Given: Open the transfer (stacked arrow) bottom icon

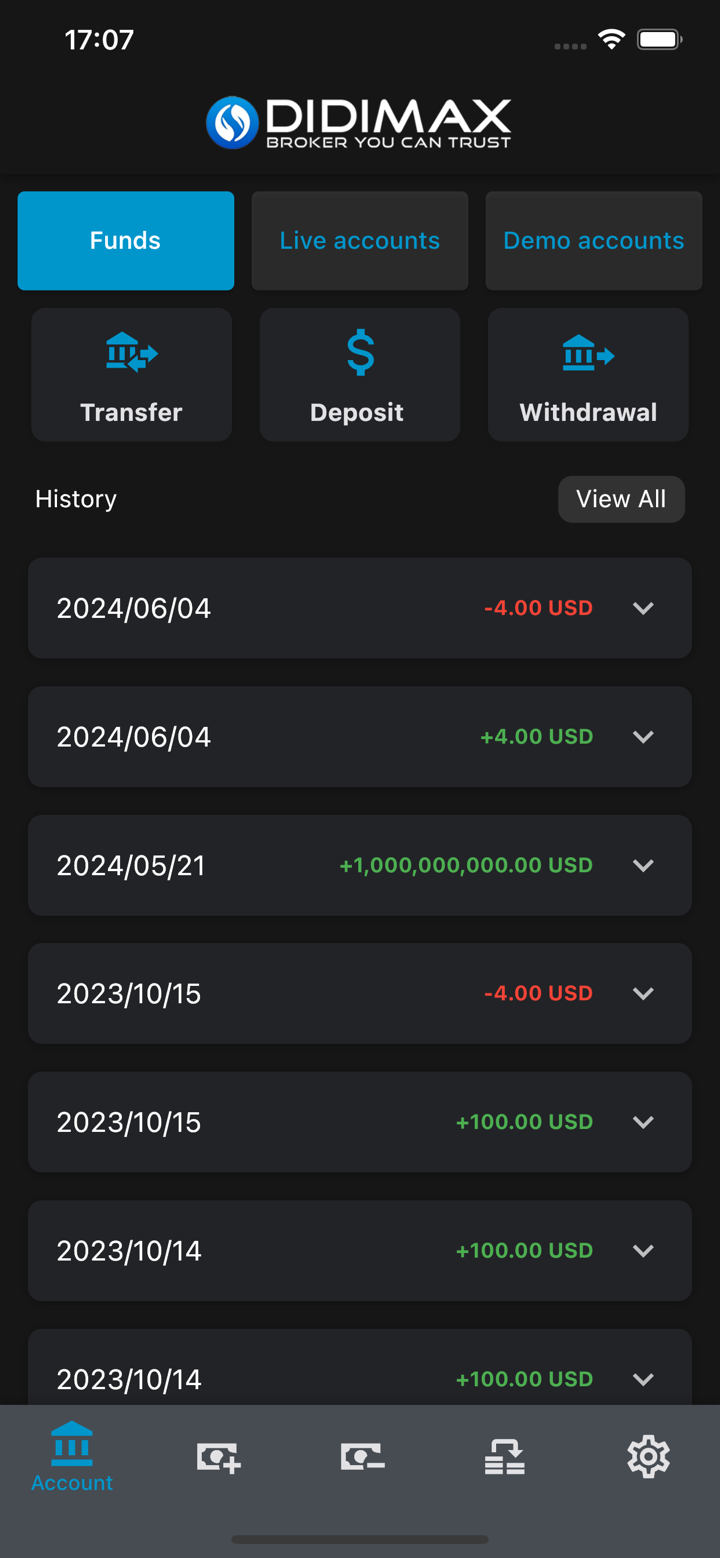Looking at the screenshot, I should tap(505, 1457).
